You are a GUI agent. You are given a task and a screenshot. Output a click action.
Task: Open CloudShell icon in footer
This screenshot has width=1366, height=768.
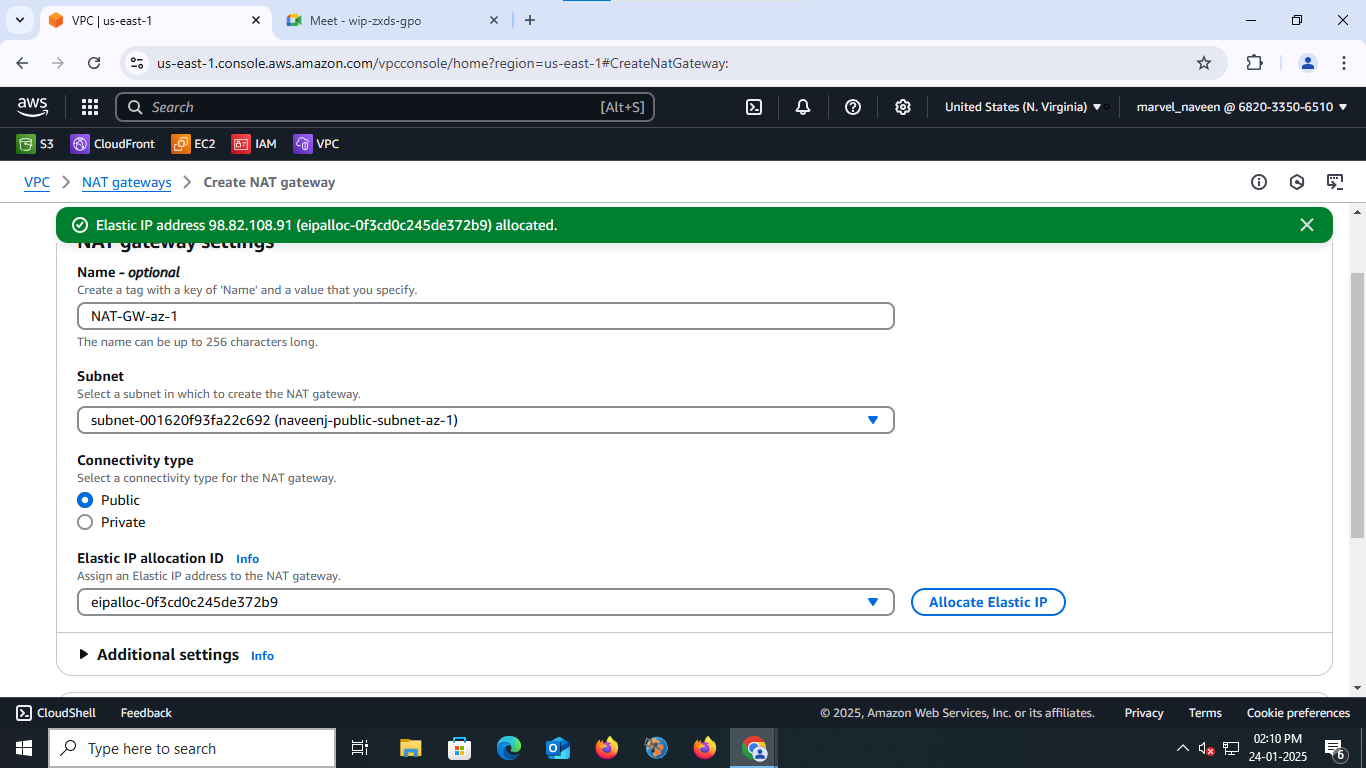point(24,713)
